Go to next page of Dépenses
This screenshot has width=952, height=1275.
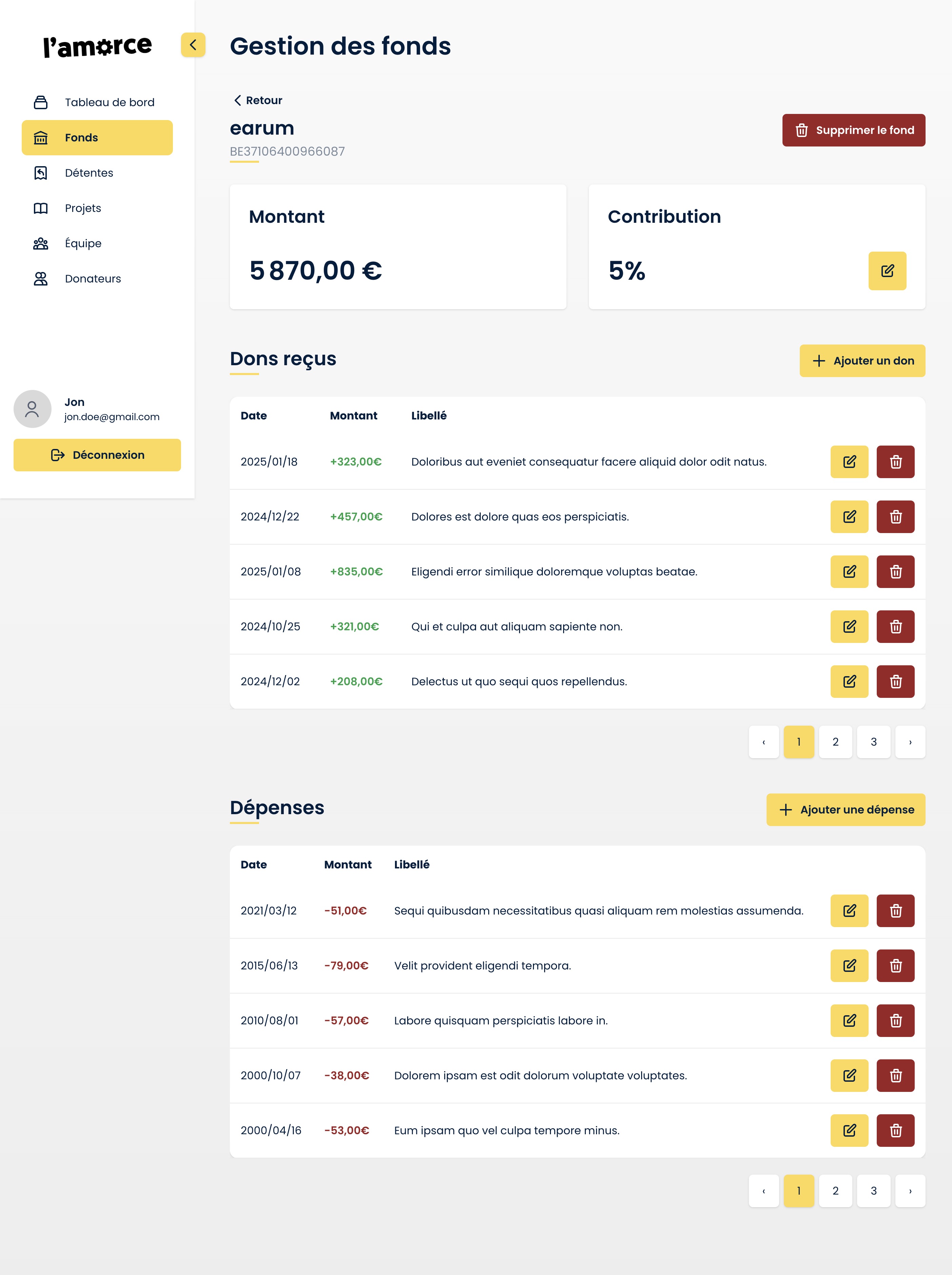(x=910, y=1192)
